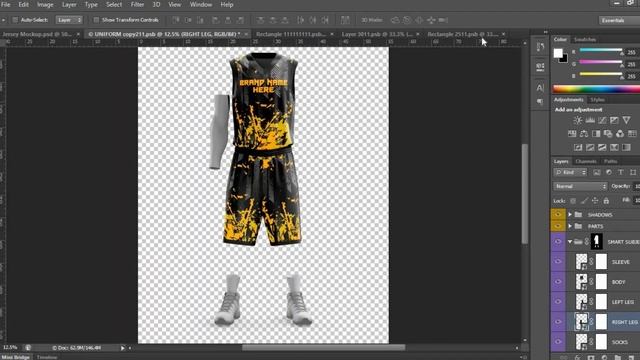640x360 pixels.
Task: Add a Gradient Map adjustment
Action: point(626,147)
